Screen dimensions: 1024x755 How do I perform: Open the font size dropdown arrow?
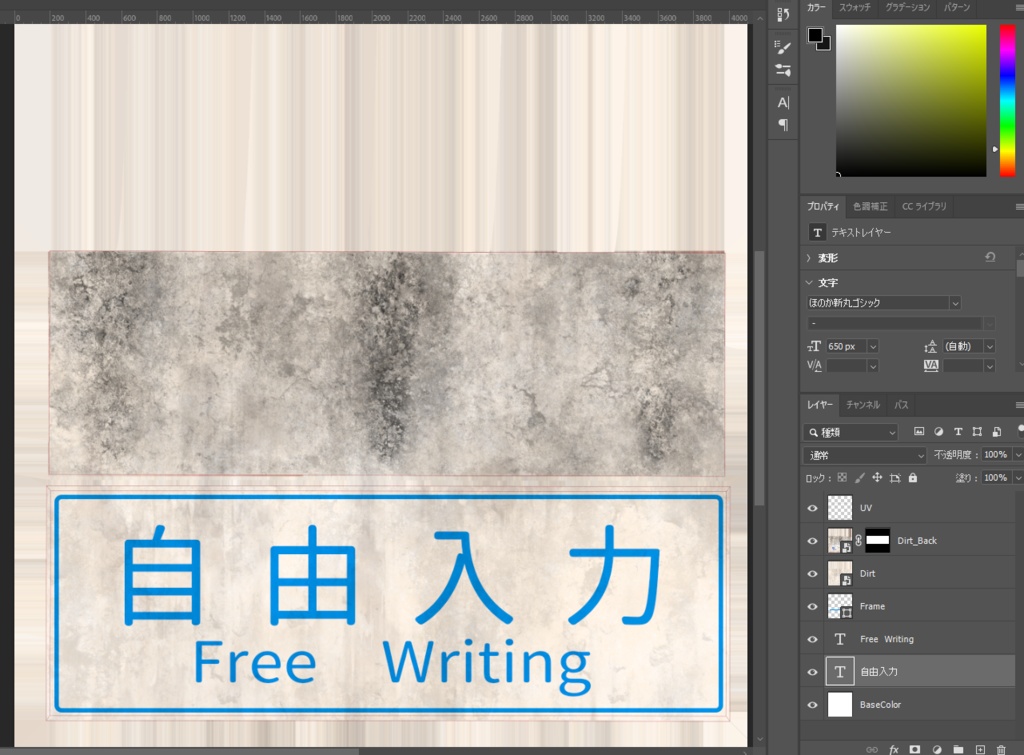(873, 347)
